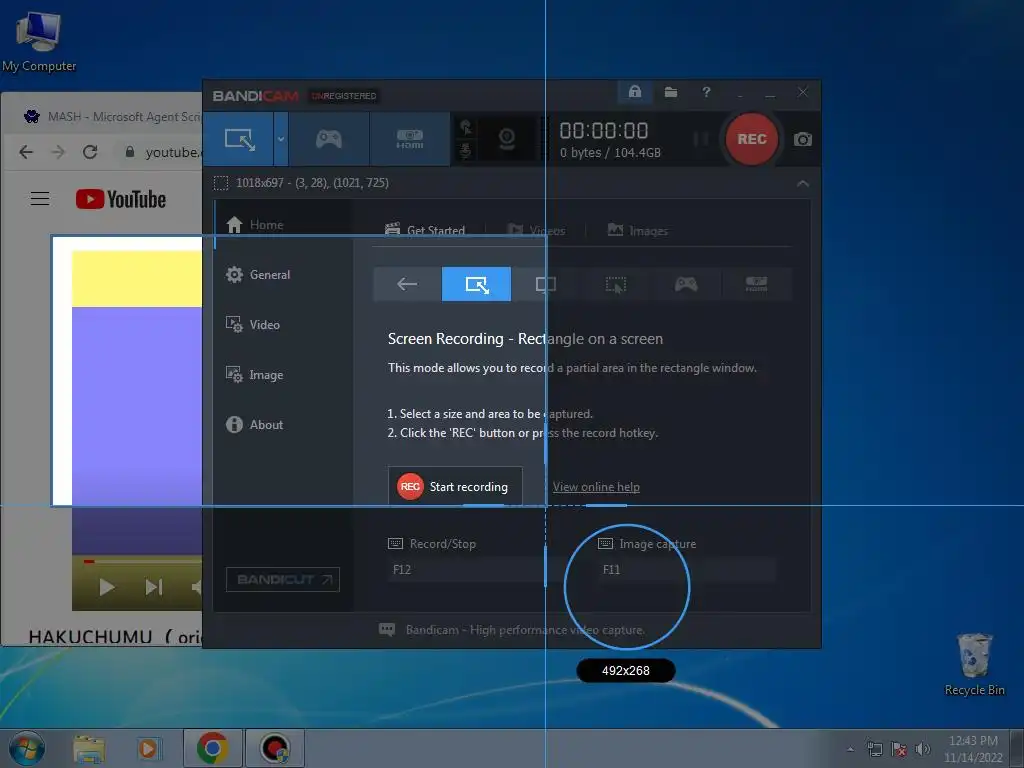Click the volume speaker tray icon
1024x768 pixels.
[x=922, y=749]
